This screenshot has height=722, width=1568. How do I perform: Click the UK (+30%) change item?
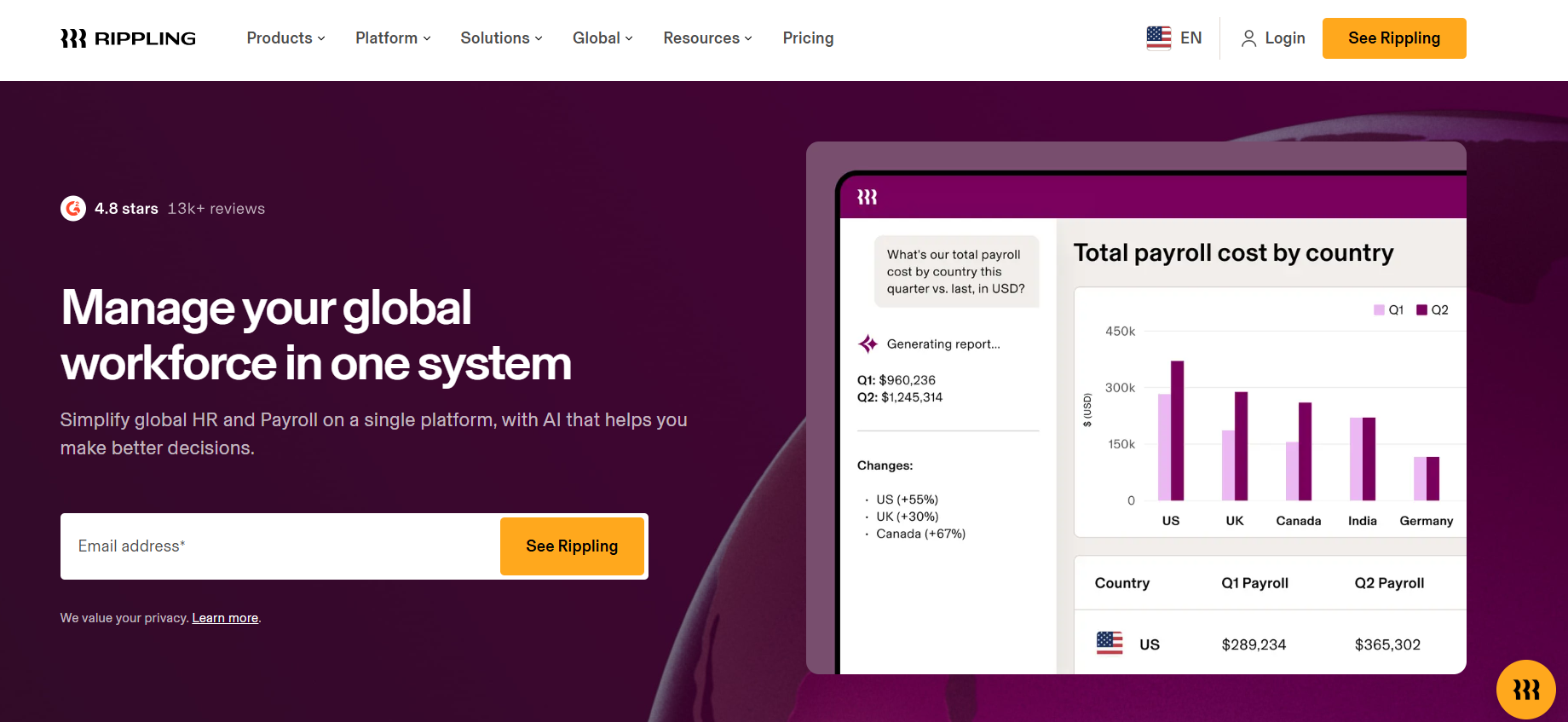click(907, 517)
